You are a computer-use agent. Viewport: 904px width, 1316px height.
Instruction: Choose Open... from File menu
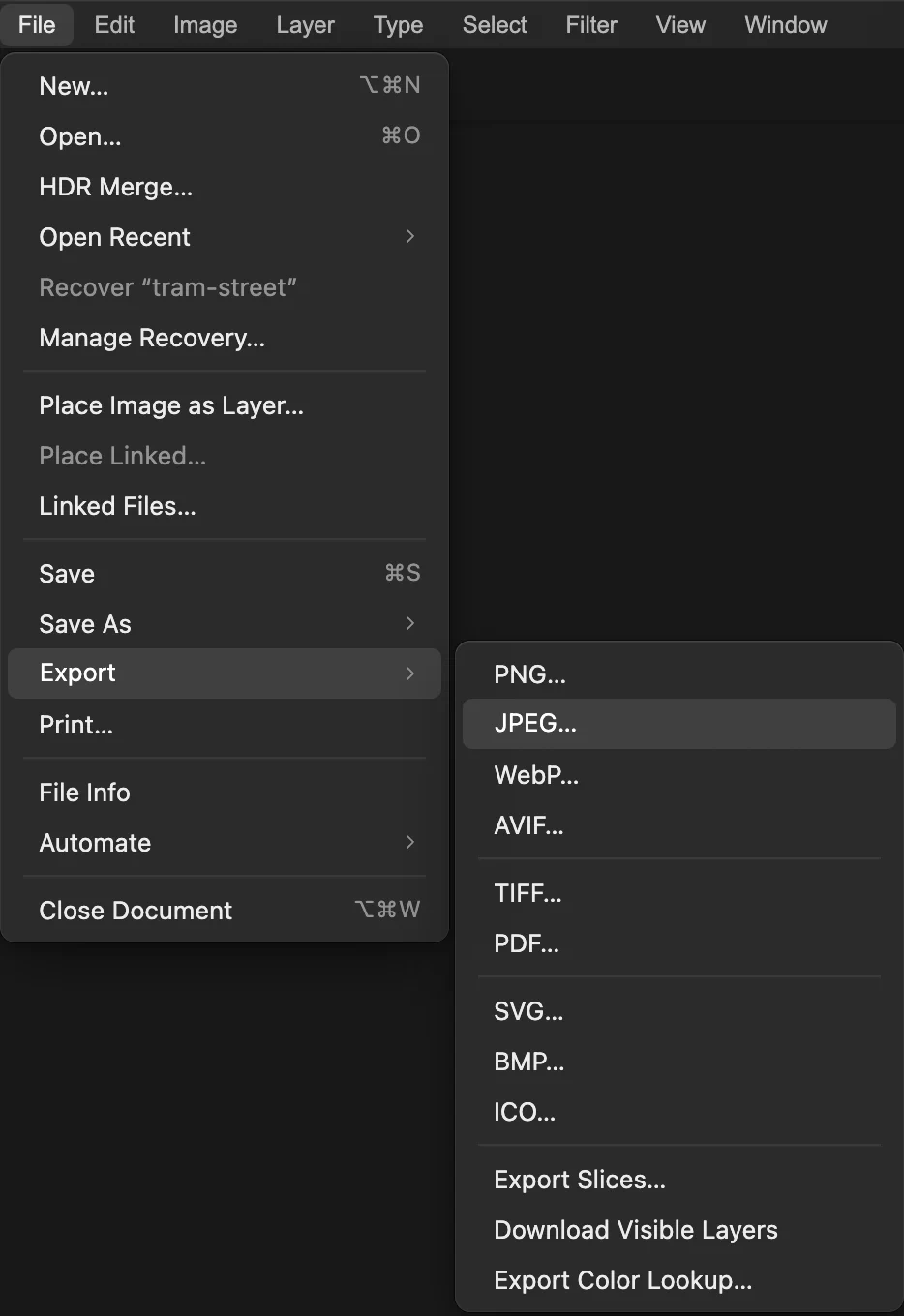coord(225,136)
